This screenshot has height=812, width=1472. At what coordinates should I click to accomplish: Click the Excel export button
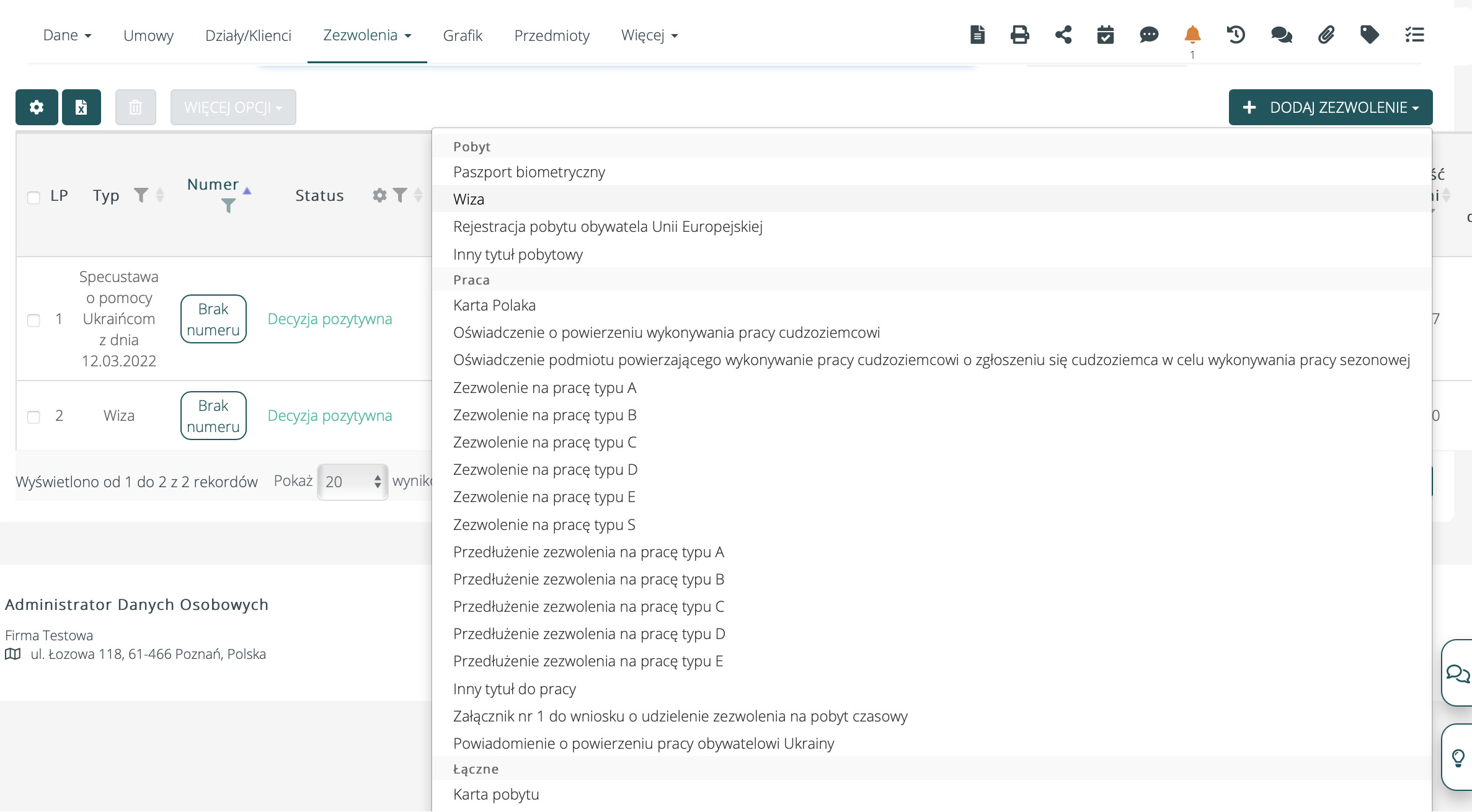click(x=81, y=107)
